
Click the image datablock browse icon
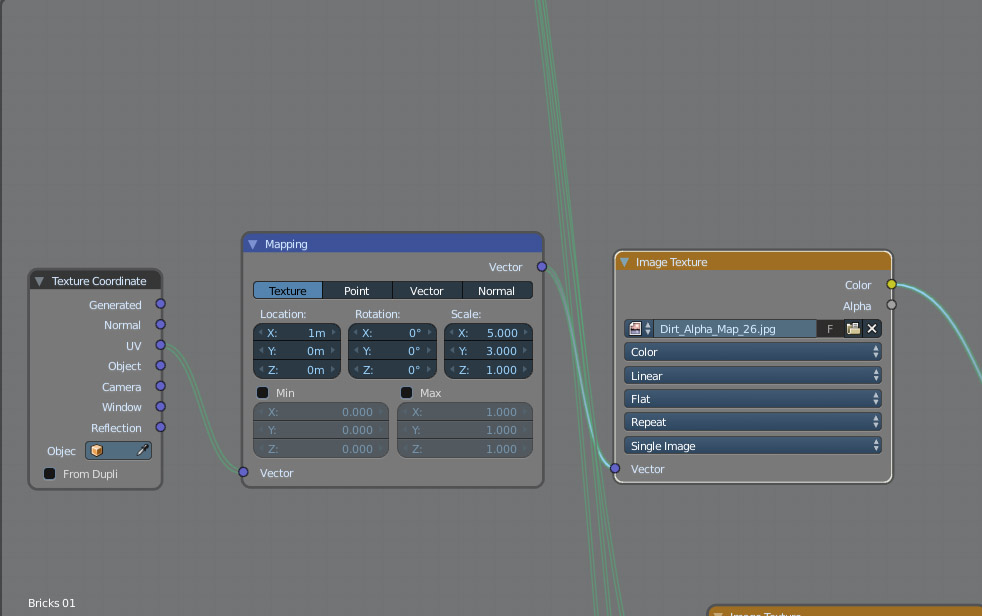point(636,328)
